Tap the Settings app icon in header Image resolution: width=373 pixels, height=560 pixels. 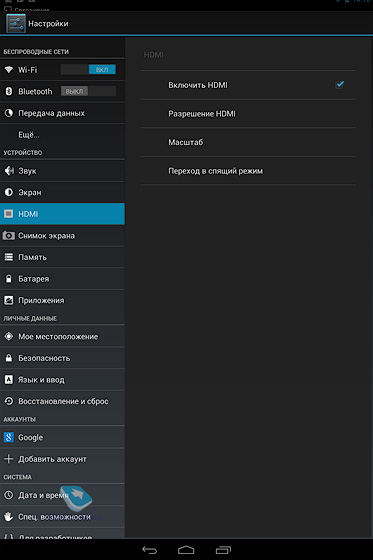pyautogui.click(x=16, y=24)
